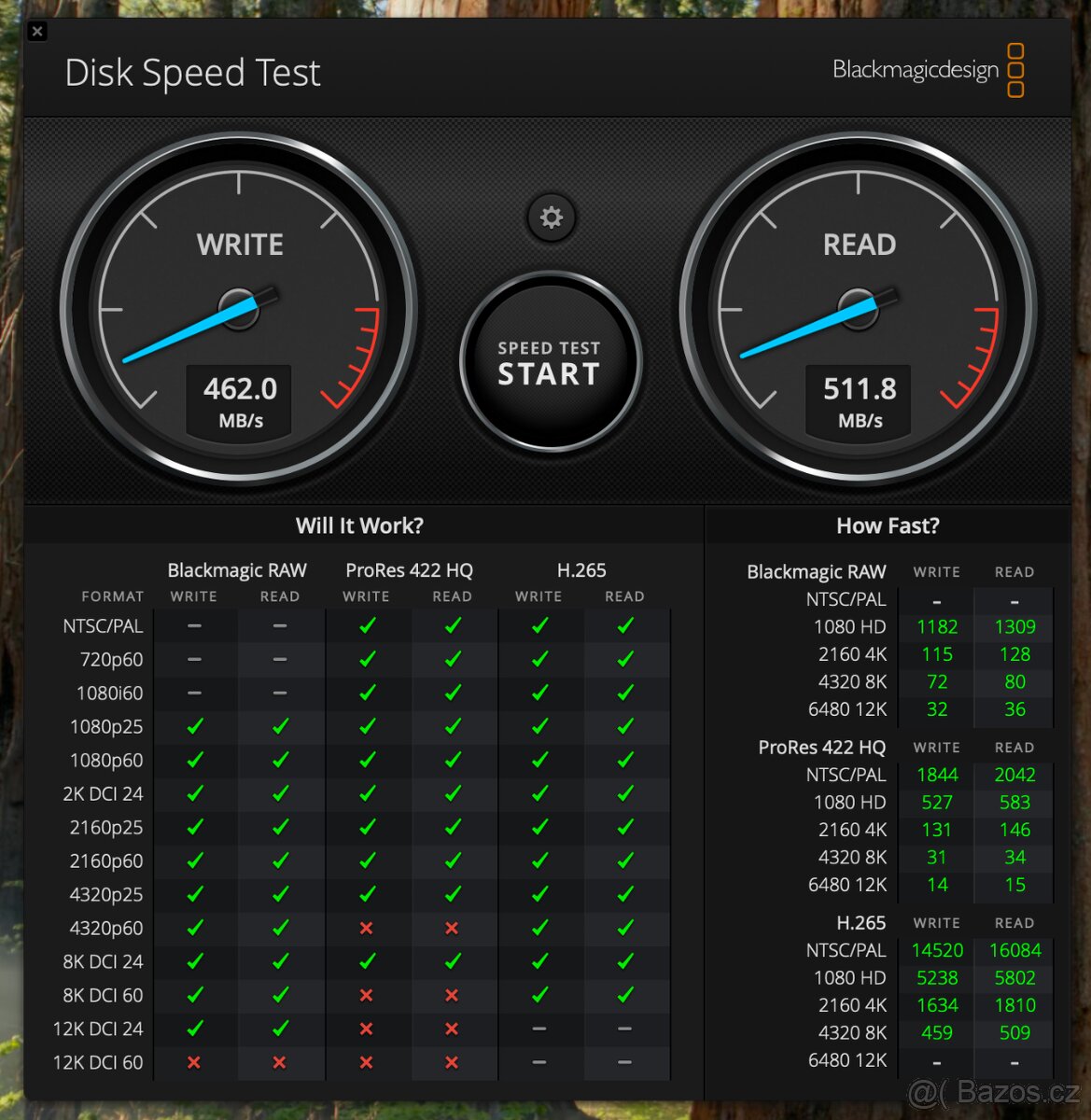Close the Disk Speed Test window
Screen dimensions: 1091x1120
[x=37, y=31]
